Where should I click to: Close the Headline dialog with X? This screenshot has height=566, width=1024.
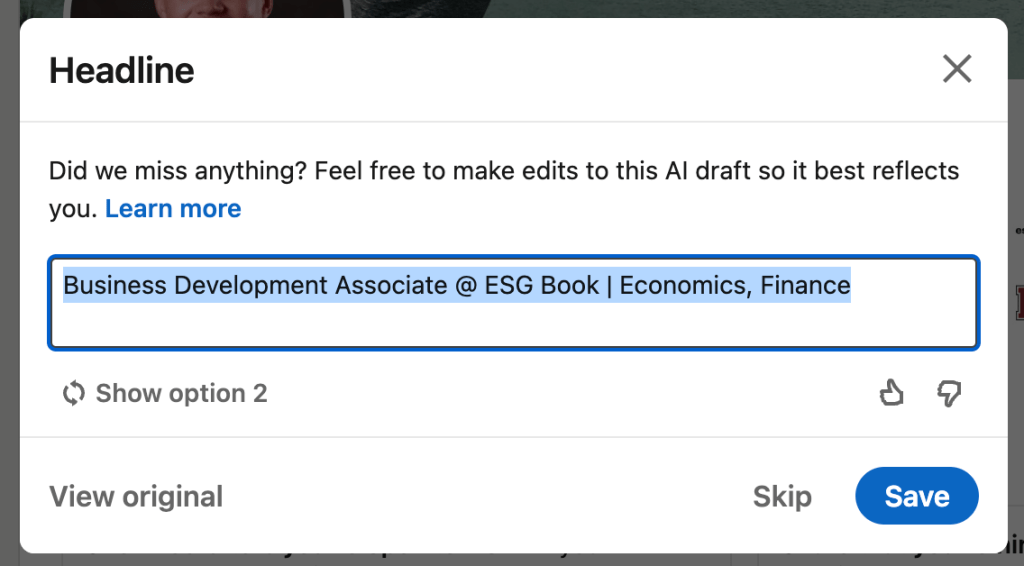click(x=957, y=69)
